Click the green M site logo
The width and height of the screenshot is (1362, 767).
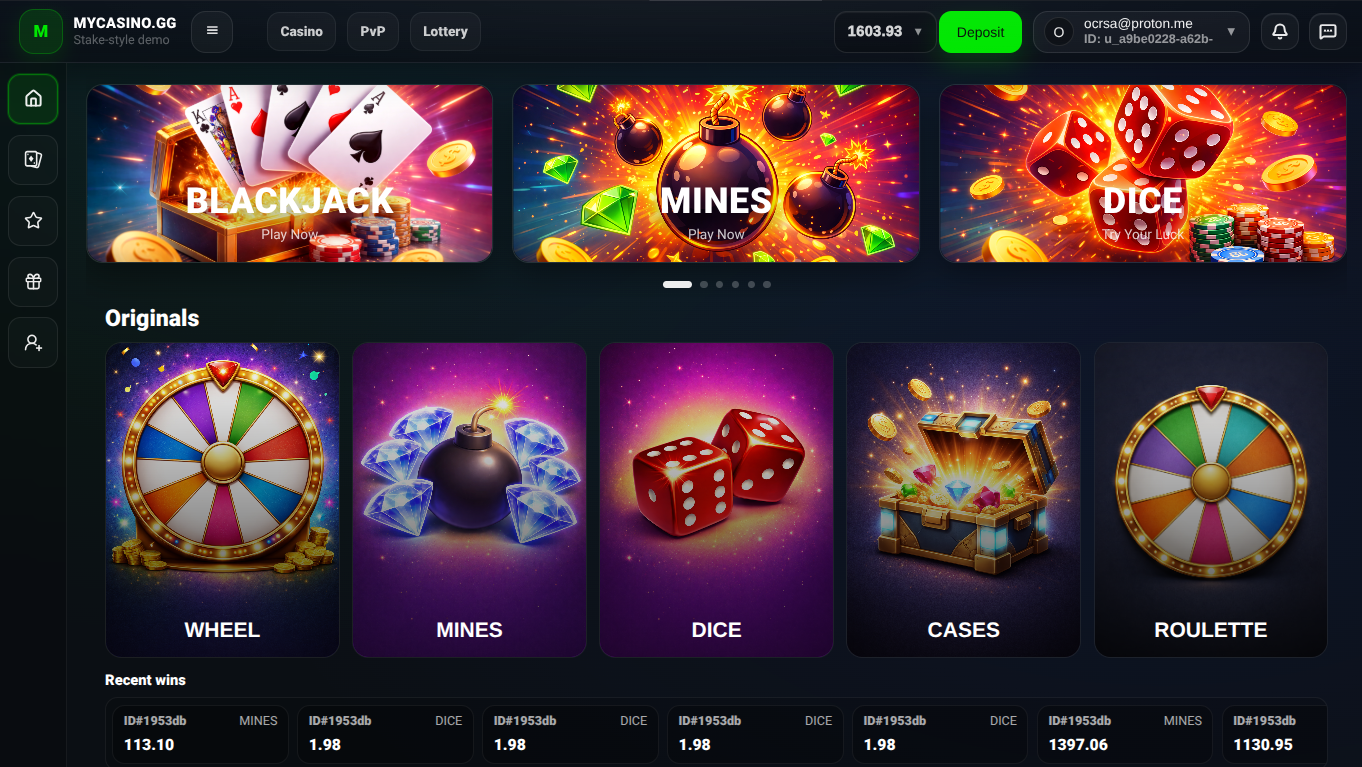click(41, 32)
